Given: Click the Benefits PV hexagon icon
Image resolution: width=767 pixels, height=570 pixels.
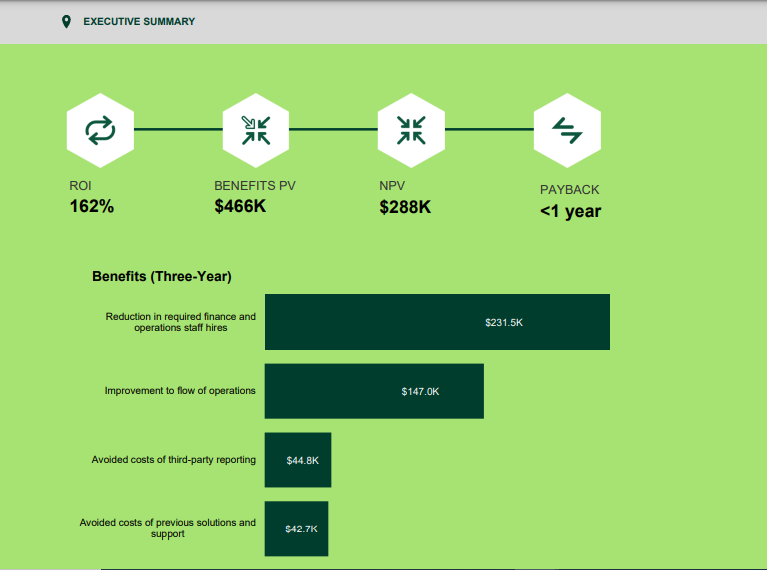Looking at the screenshot, I should click(256, 129).
